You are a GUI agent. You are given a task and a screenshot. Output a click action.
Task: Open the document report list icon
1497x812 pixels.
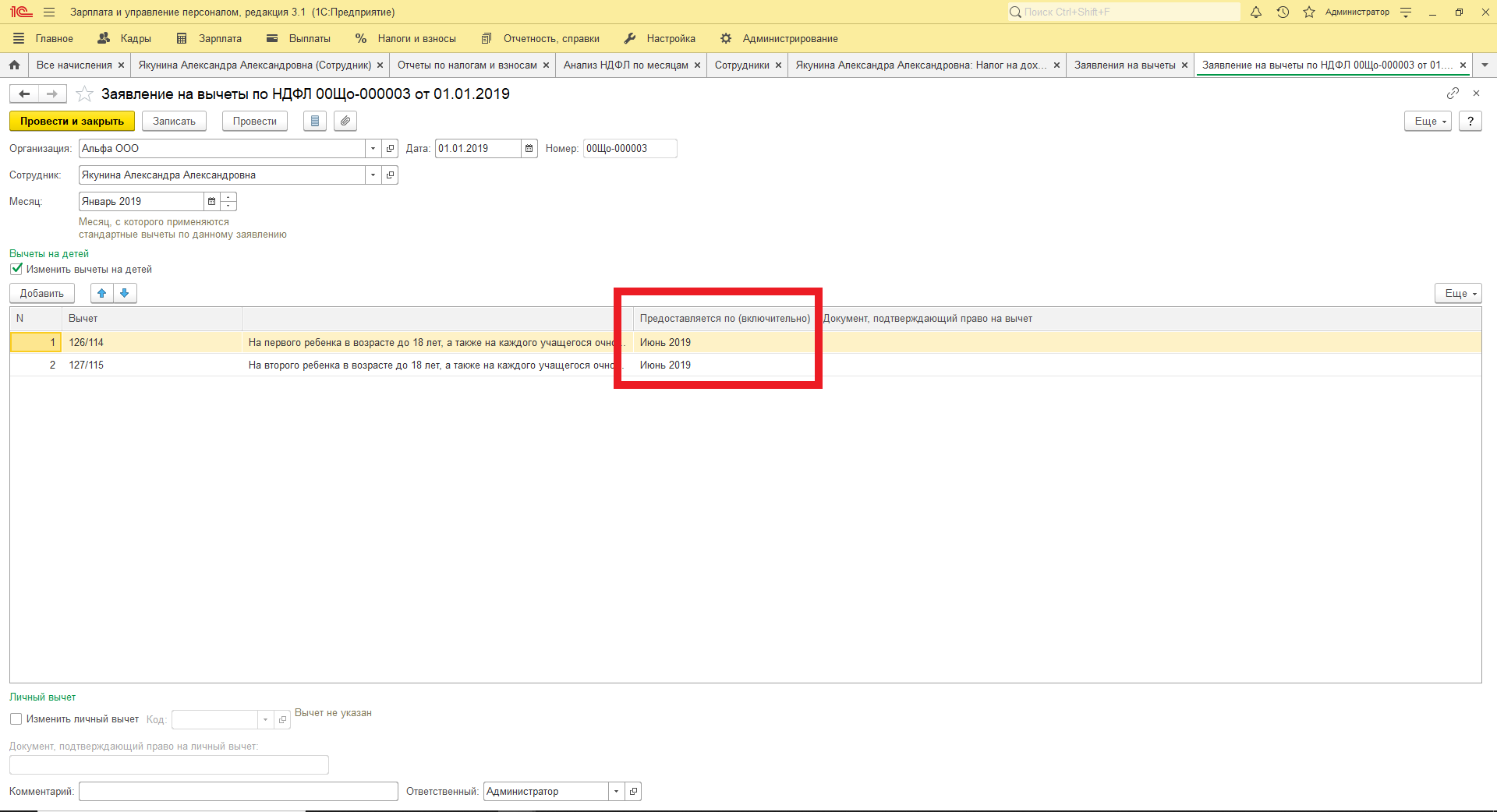tap(315, 121)
